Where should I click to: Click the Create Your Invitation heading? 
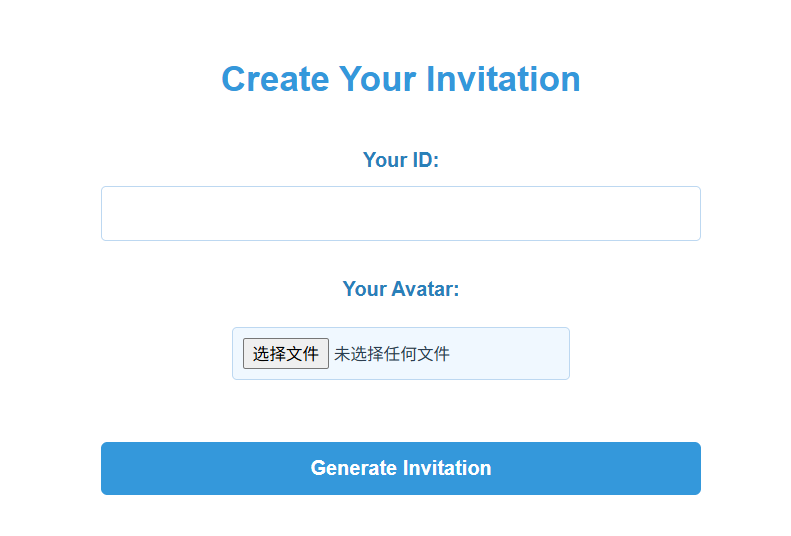(401, 79)
